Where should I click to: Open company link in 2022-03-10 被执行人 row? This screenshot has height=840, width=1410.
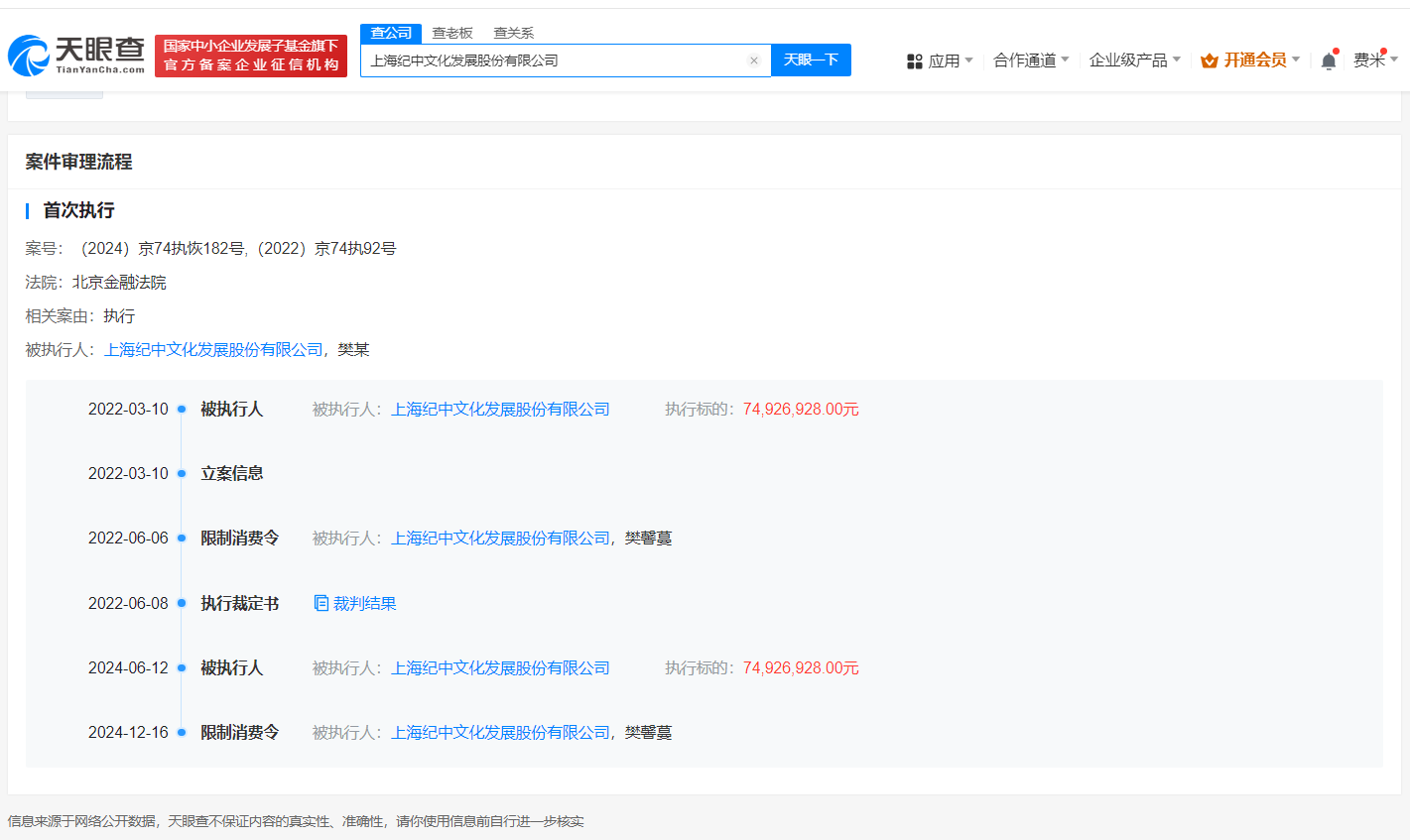point(500,410)
